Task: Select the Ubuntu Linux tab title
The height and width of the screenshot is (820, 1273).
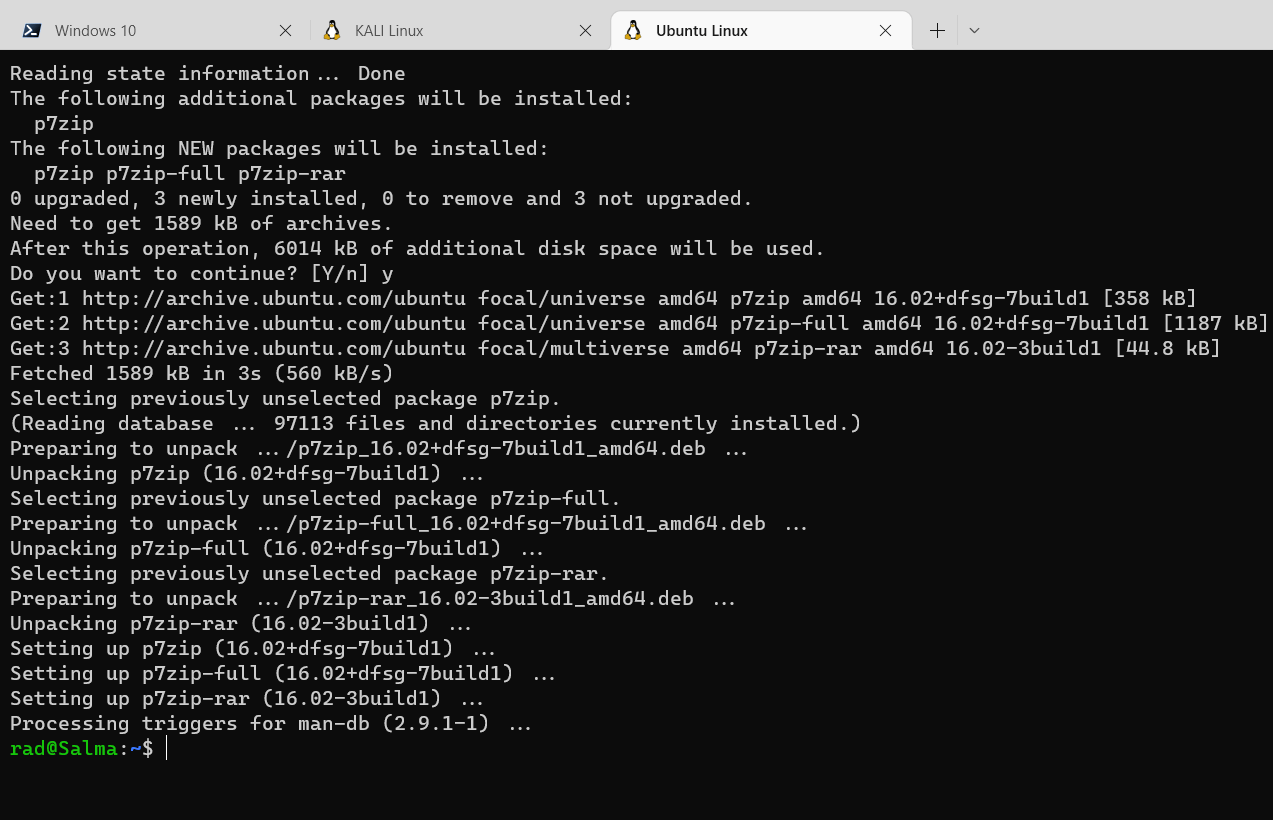Action: pyautogui.click(x=701, y=31)
